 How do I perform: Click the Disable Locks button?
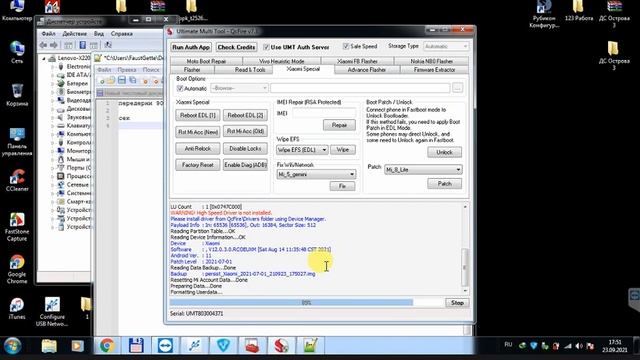click(x=245, y=149)
